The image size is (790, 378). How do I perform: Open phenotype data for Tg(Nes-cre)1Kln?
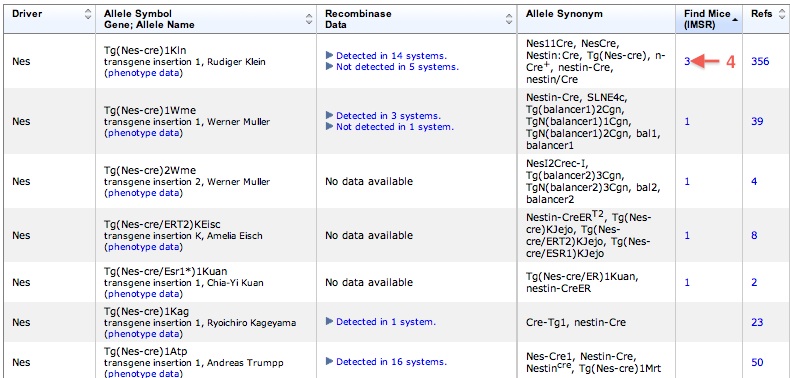coord(143,73)
